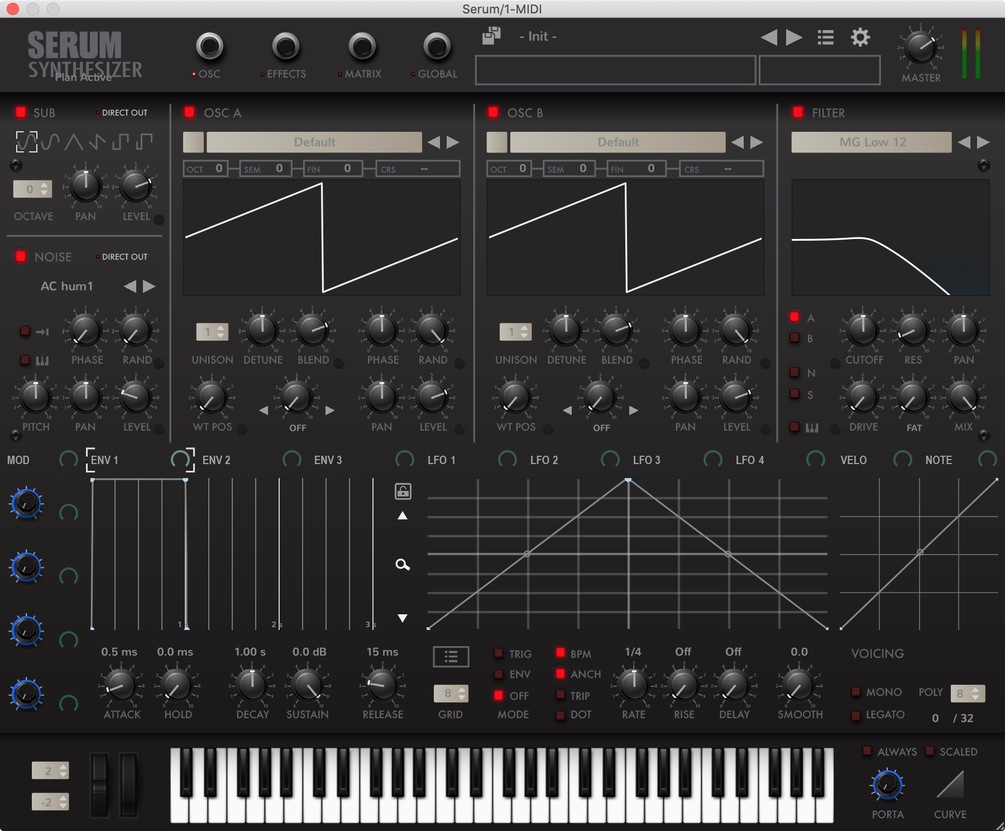Open the preset browser list icon
The image size is (1005, 831).
[826, 37]
